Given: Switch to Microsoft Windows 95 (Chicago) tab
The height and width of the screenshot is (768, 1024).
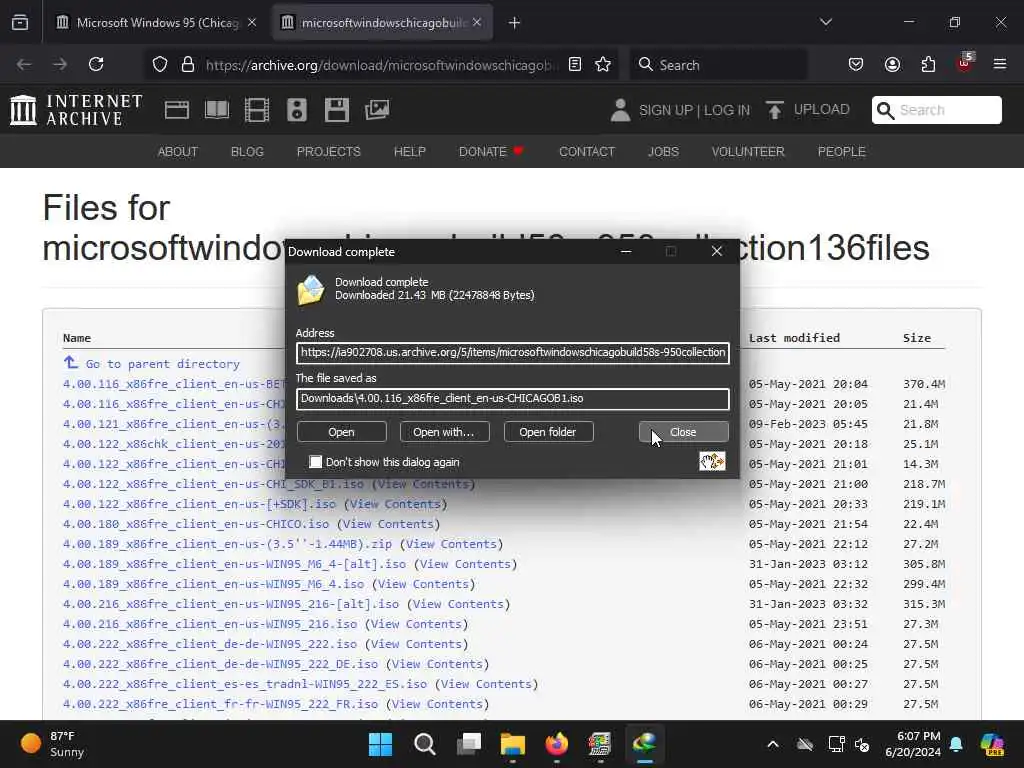Looking at the screenshot, I should 157,23.
